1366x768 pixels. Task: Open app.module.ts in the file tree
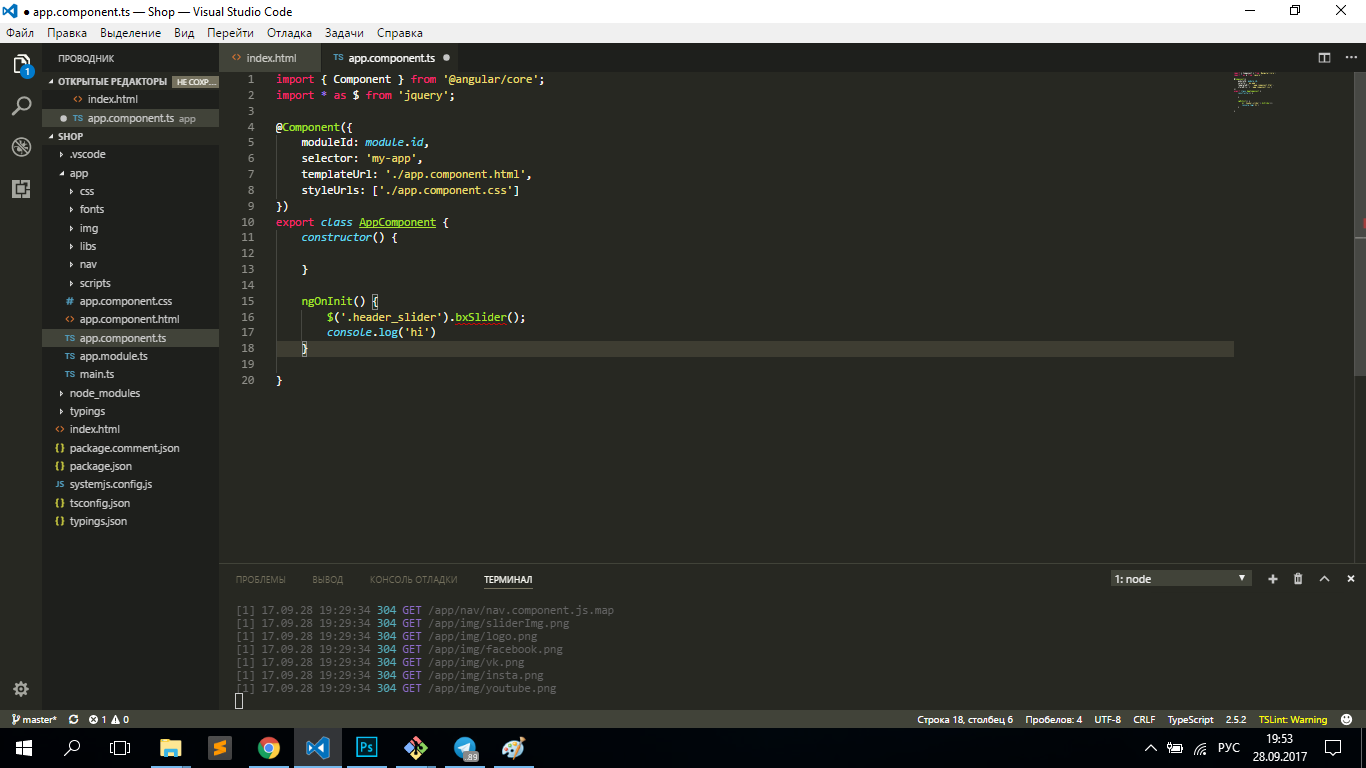pos(130,356)
